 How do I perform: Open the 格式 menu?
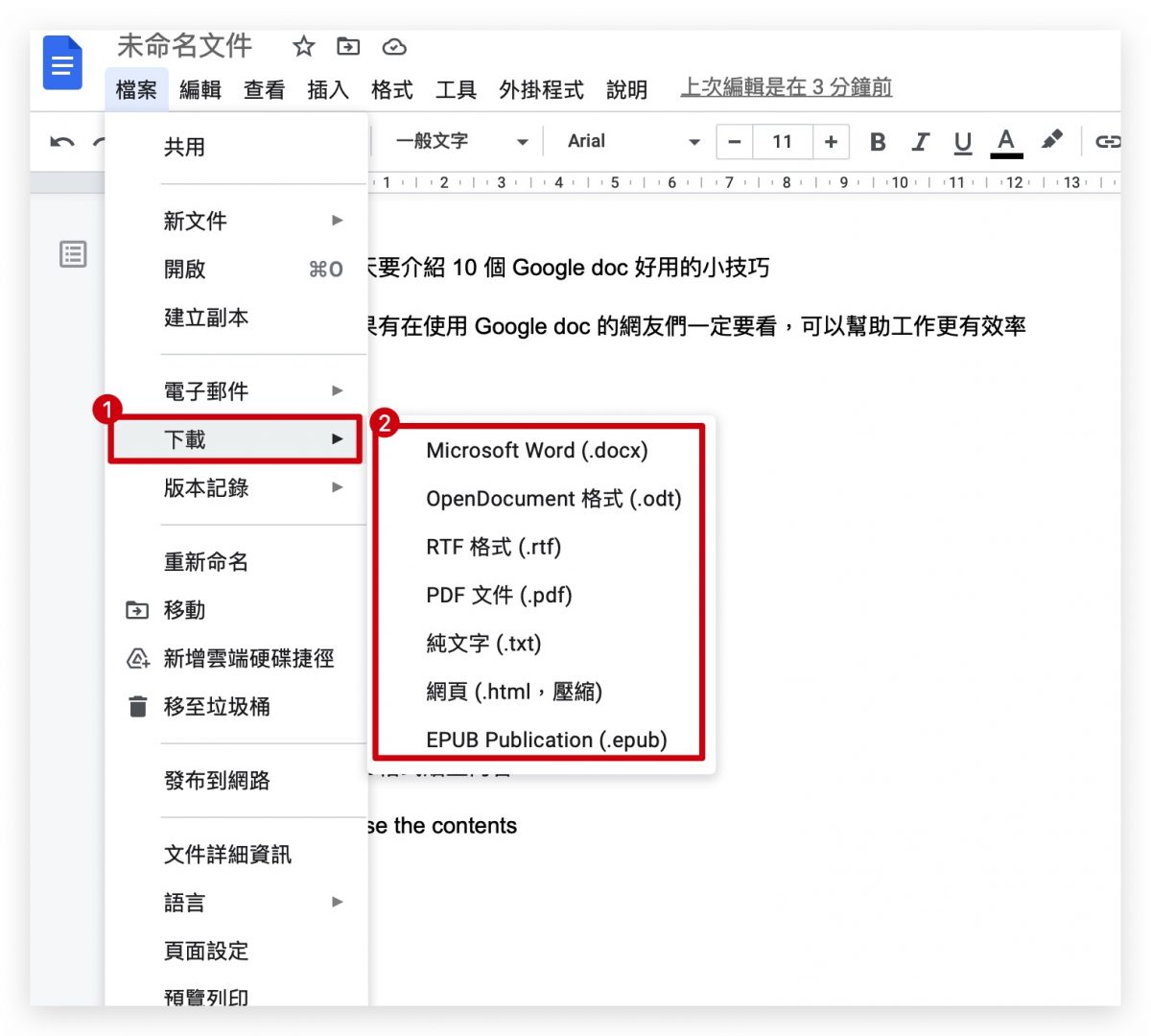[392, 90]
